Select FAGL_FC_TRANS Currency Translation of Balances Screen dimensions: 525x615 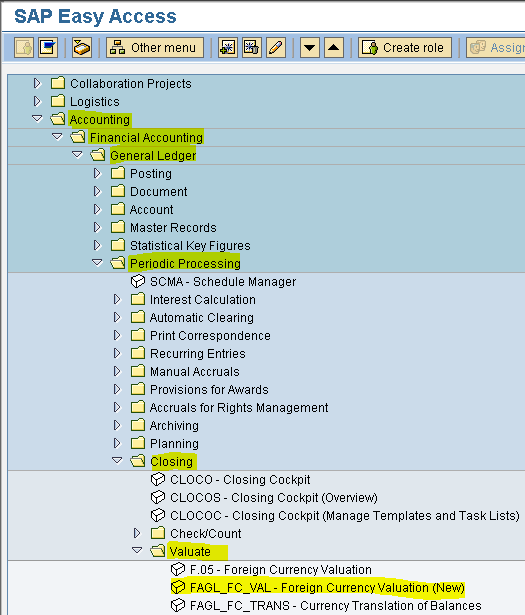tap(336, 606)
